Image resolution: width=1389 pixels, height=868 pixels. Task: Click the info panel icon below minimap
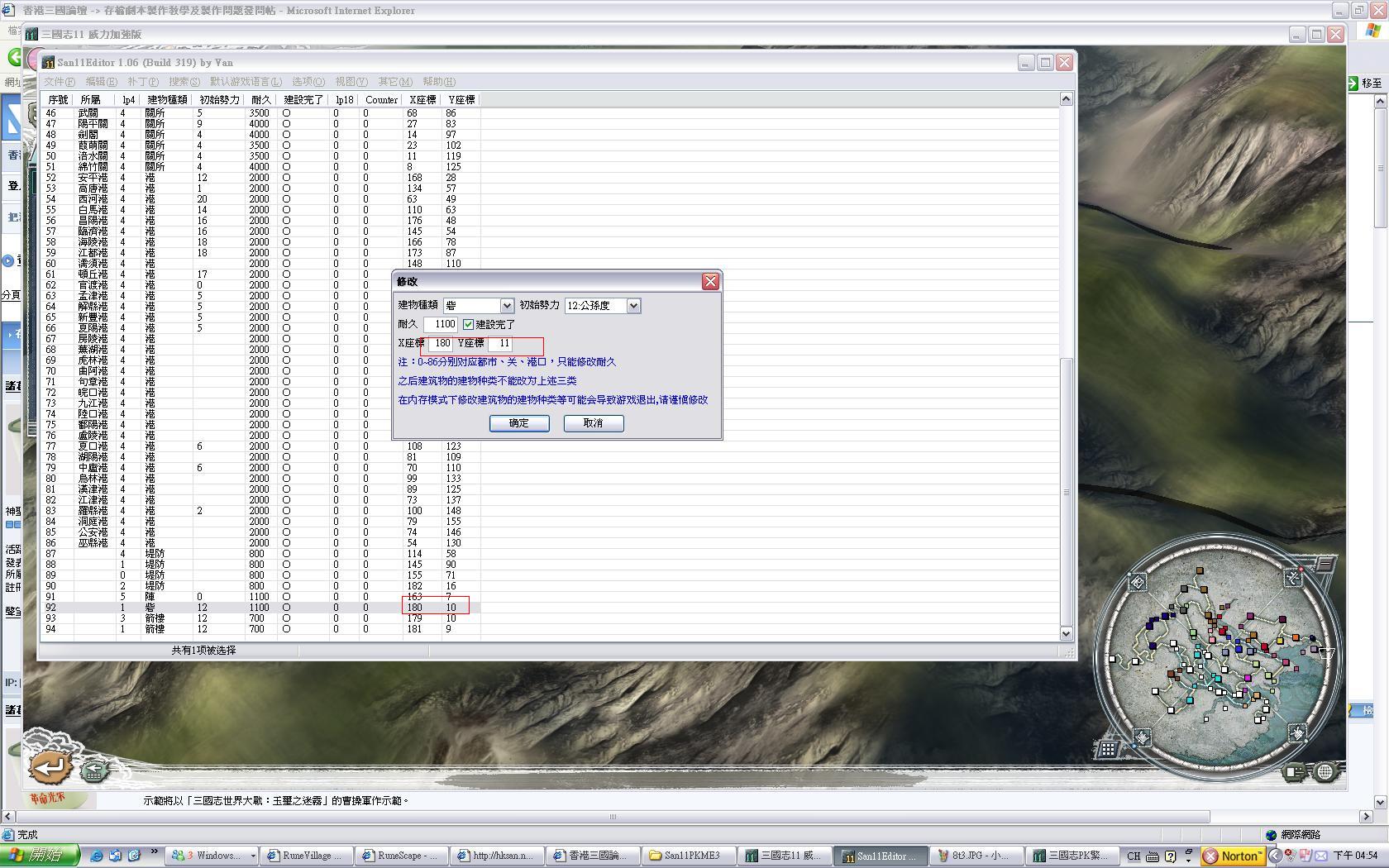coord(1295,772)
